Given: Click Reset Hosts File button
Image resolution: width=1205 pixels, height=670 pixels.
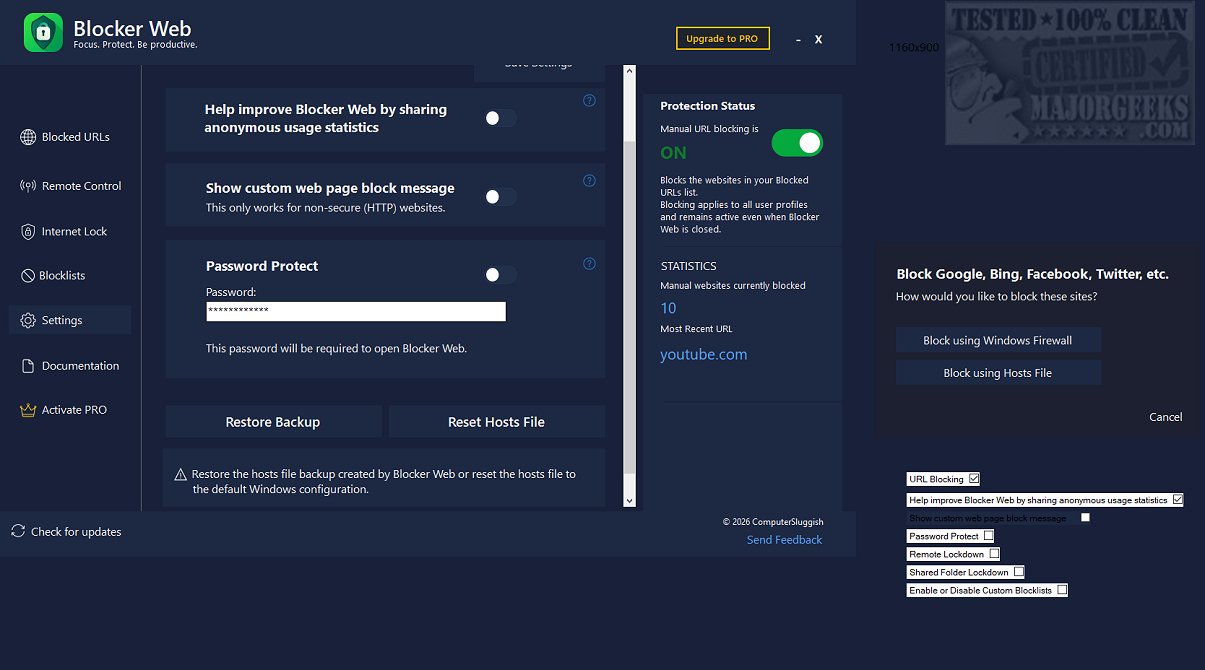Looking at the screenshot, I should 496,422.
